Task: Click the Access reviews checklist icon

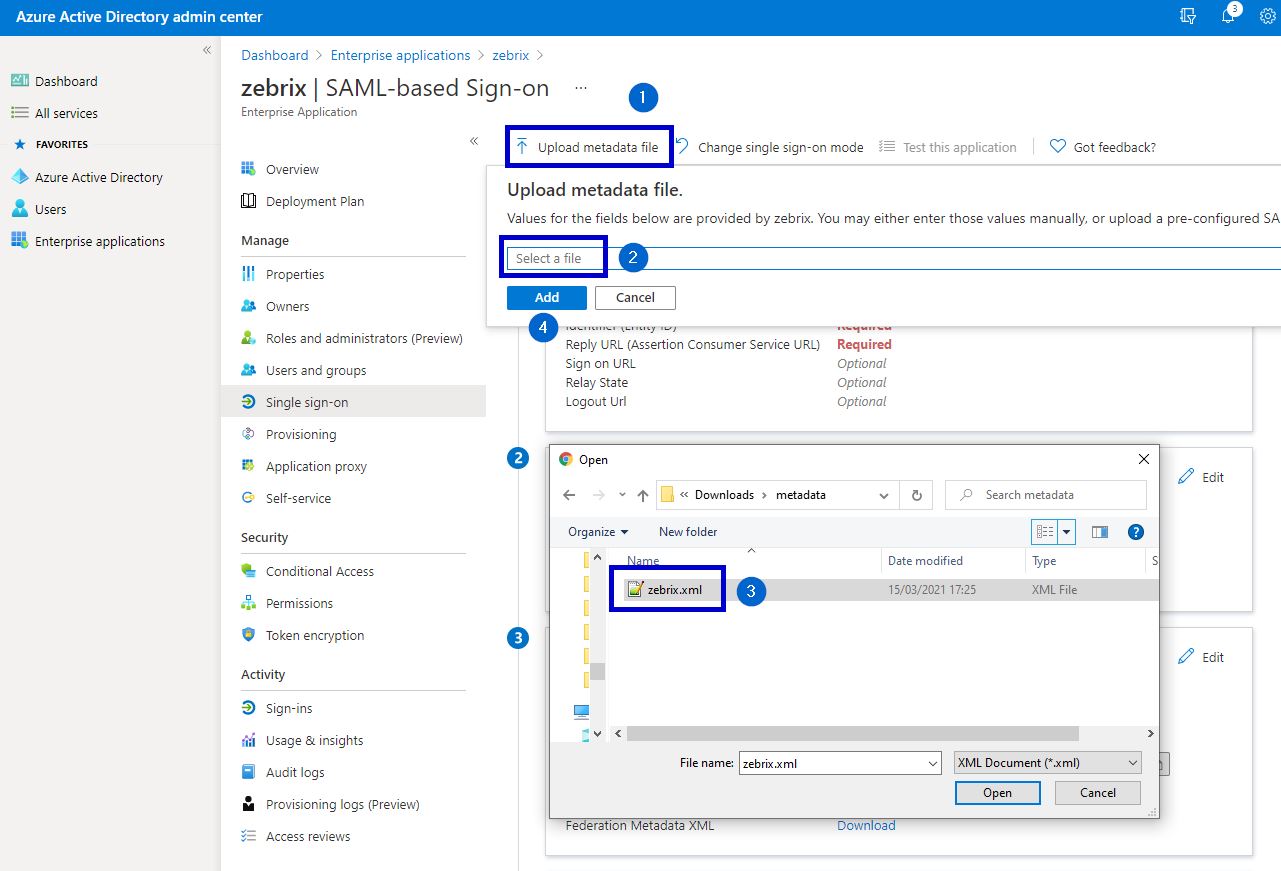Action: click(x=249, y=836)
